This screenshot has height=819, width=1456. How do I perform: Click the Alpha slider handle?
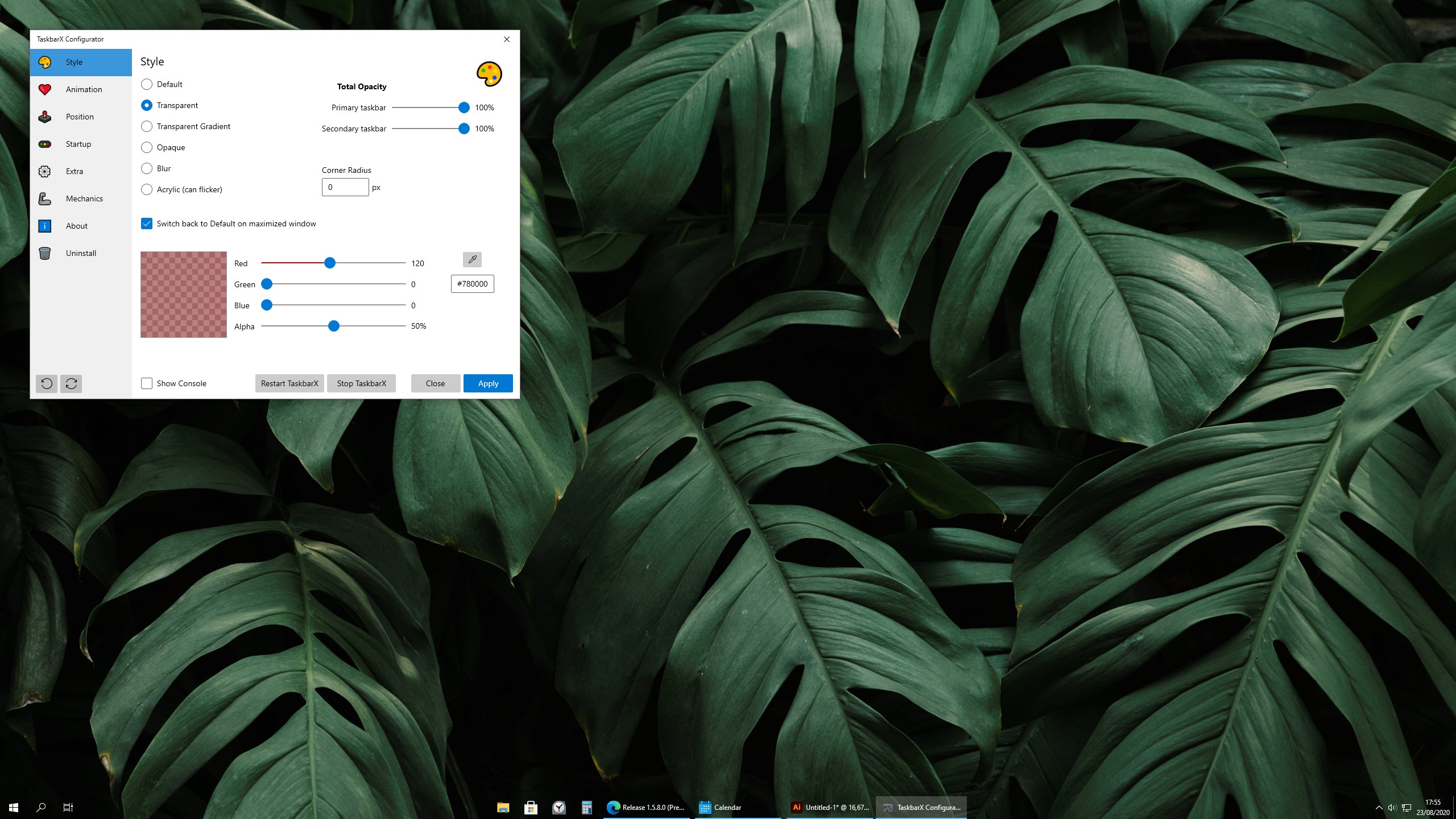pos(333,326)
